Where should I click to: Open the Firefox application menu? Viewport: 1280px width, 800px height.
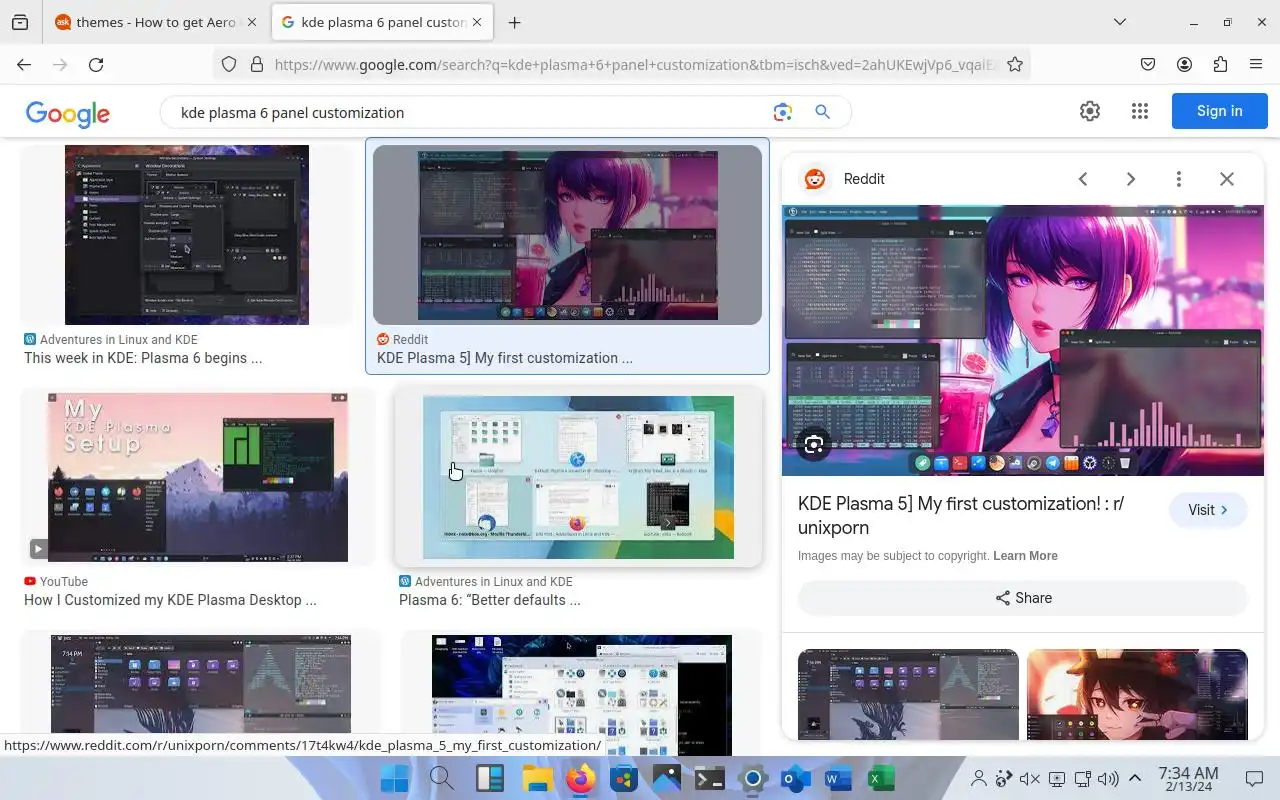[1256, 65]
